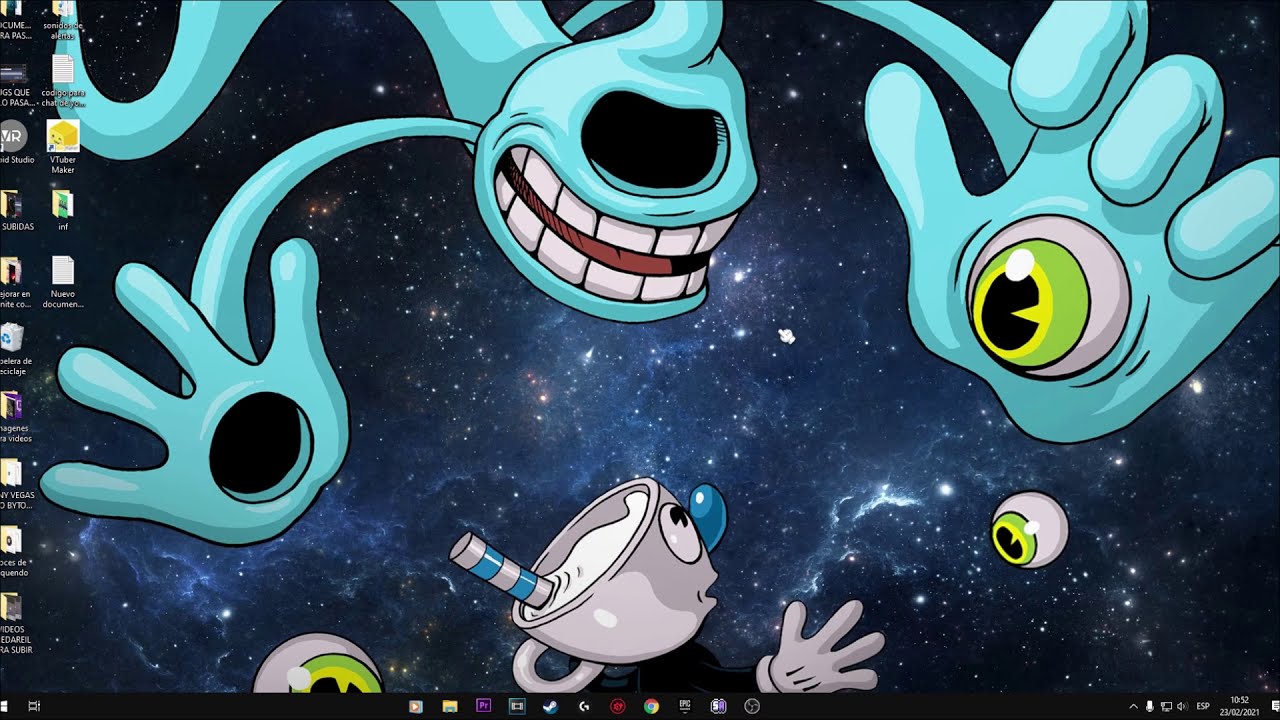The image size is (1280, 720).
Task: Click the microphone icon in the system tray
Action: [x=1150, y=705]
